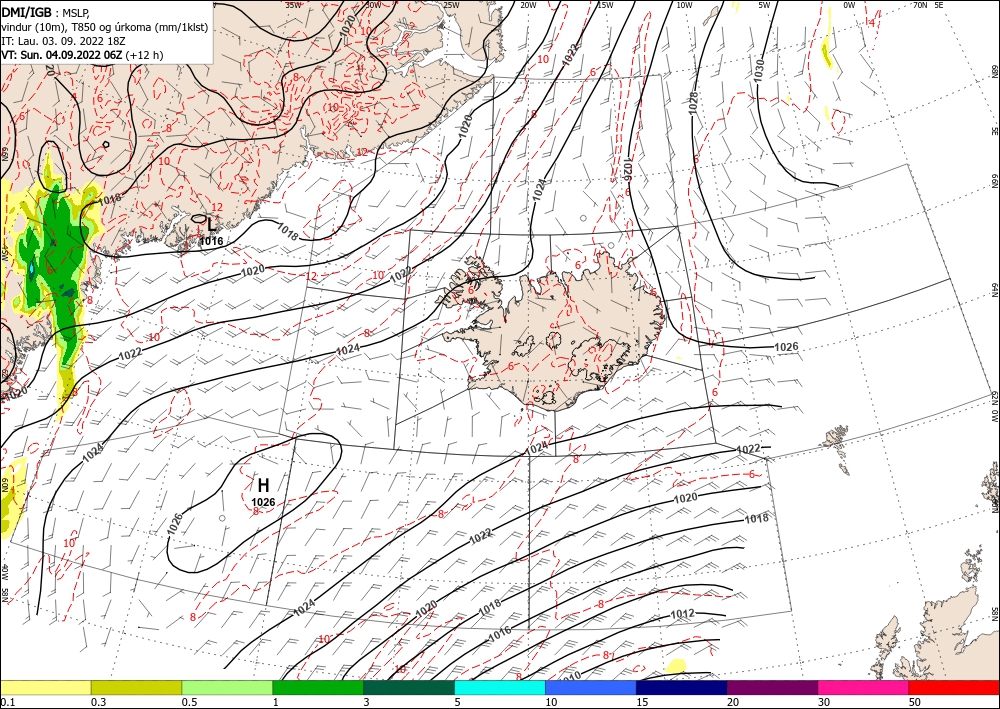The image size is (1000, 709).
Task: Click the legend value '0.5'
Action: (x=189, y=702)
